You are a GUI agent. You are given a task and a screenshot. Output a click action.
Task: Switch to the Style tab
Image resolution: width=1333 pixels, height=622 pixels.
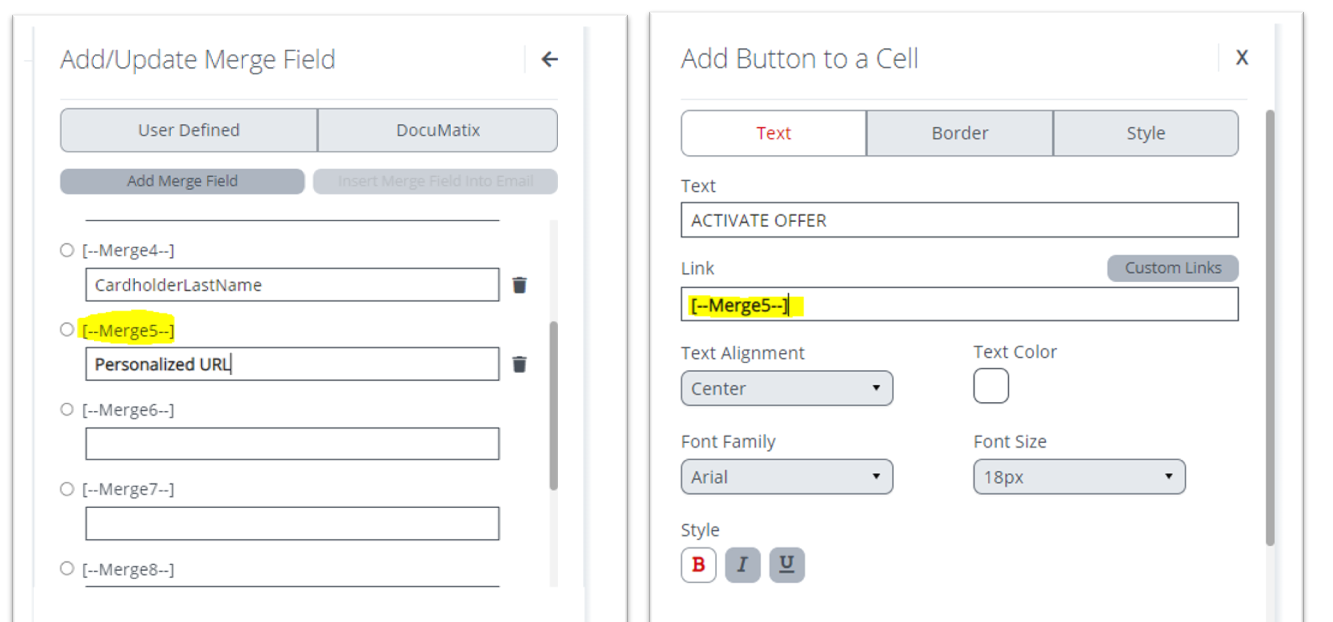(1145, 133)
